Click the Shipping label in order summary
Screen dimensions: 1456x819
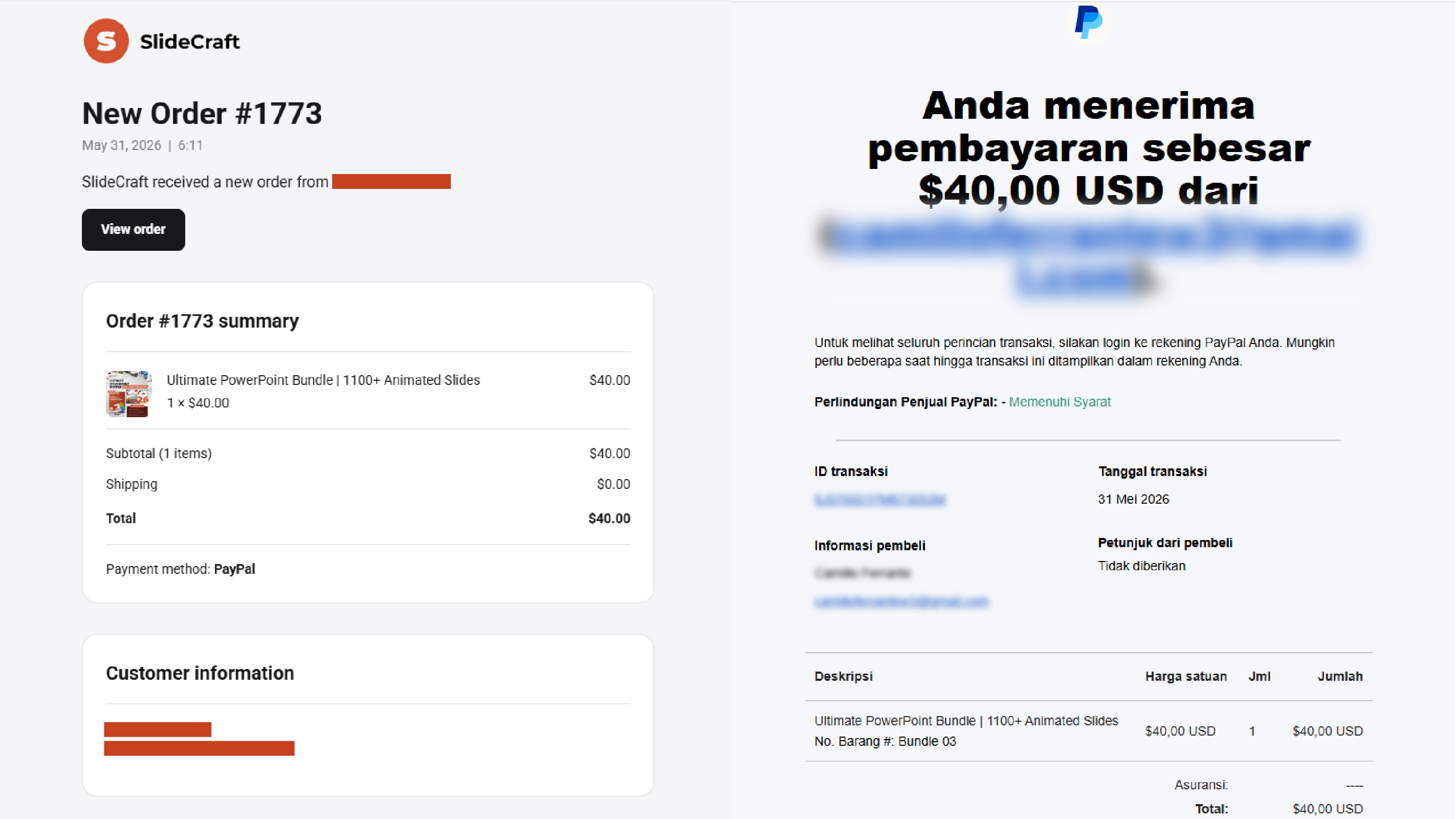(x=131, y=484)
